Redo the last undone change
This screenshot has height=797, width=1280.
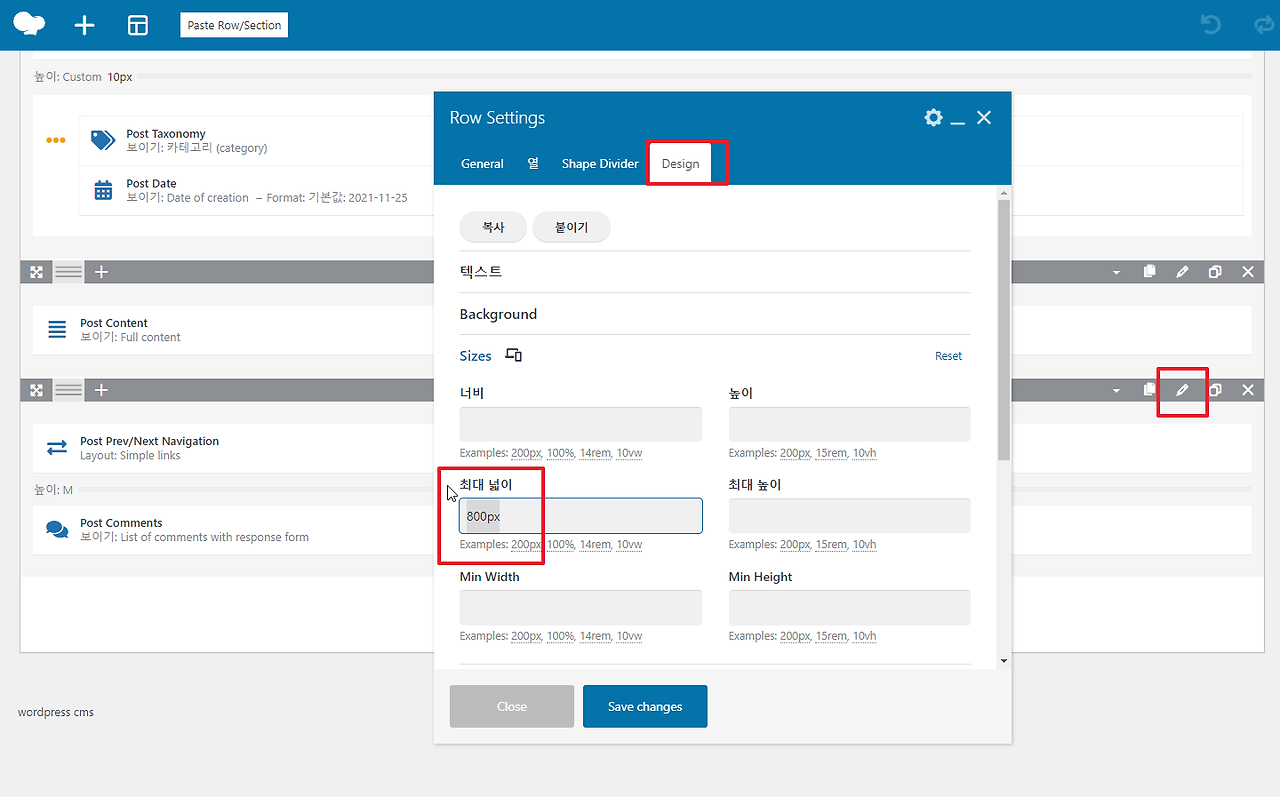point(1264,25)
